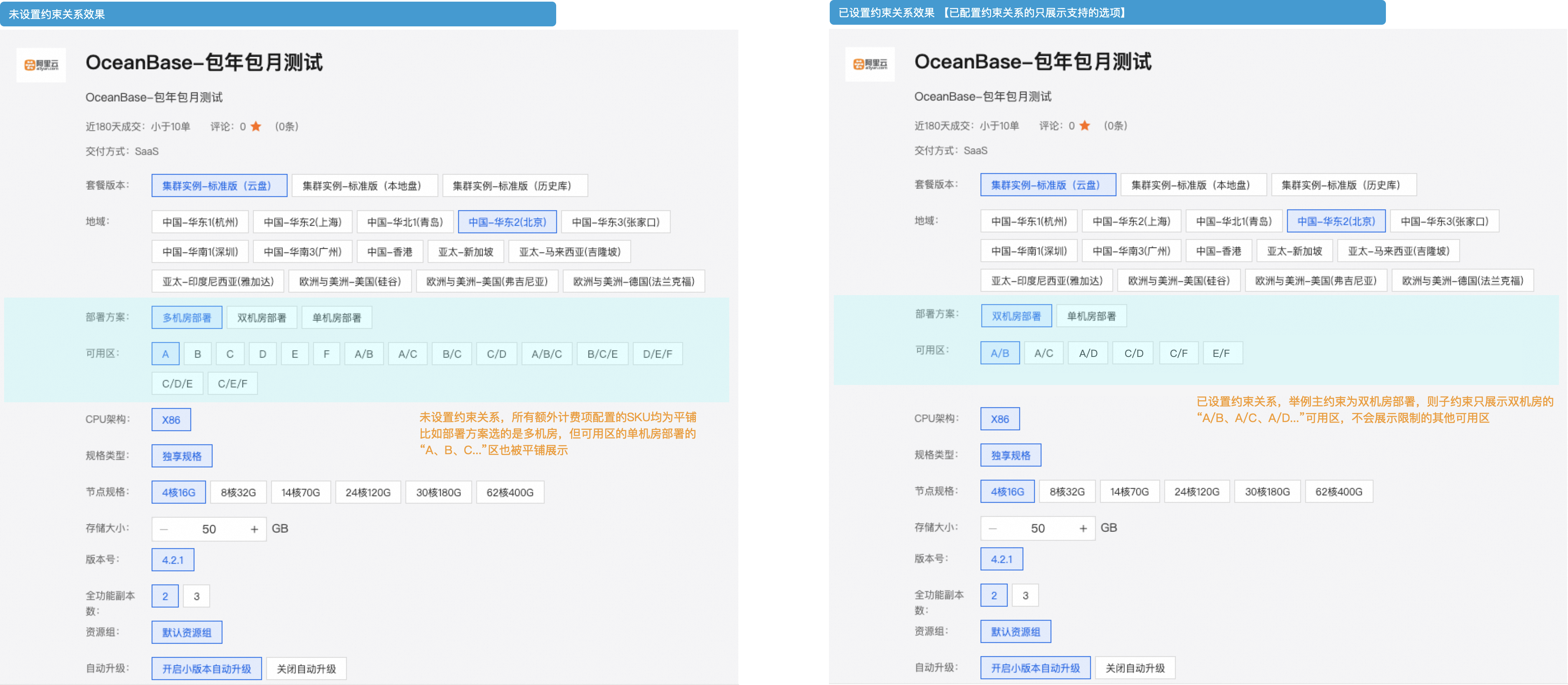Decrease storage size with minus in the left panel
The image size is (1568, 685).
(164, 529)
